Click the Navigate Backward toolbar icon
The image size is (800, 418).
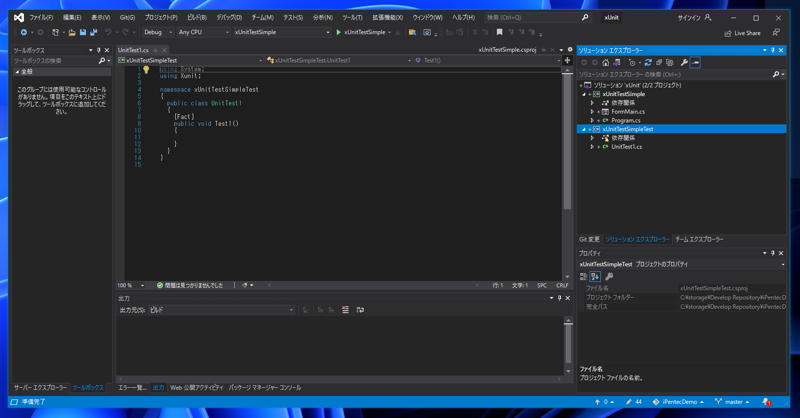tap(23, 32)
